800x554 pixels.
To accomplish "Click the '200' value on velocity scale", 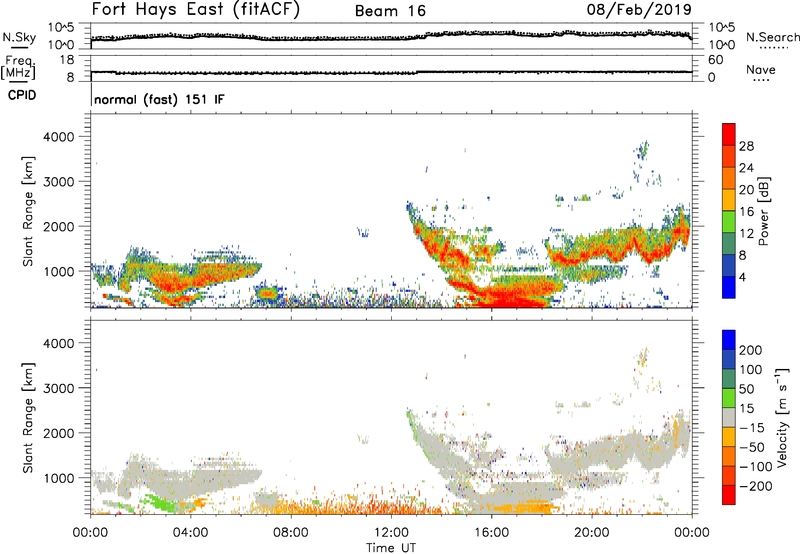I will [x=751, y=350].
